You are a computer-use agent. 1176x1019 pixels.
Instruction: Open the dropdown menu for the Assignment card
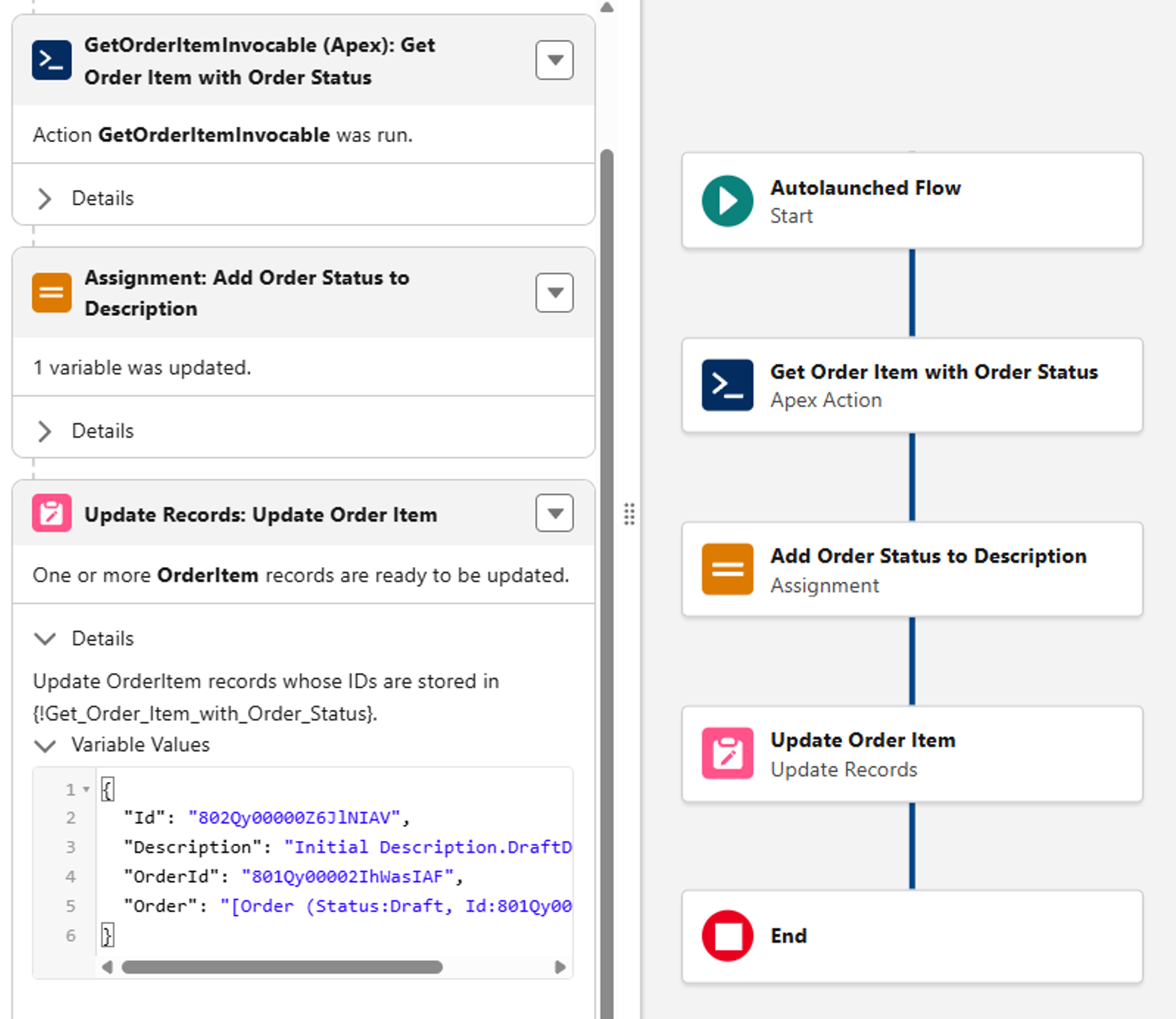(x=554, y=292)
